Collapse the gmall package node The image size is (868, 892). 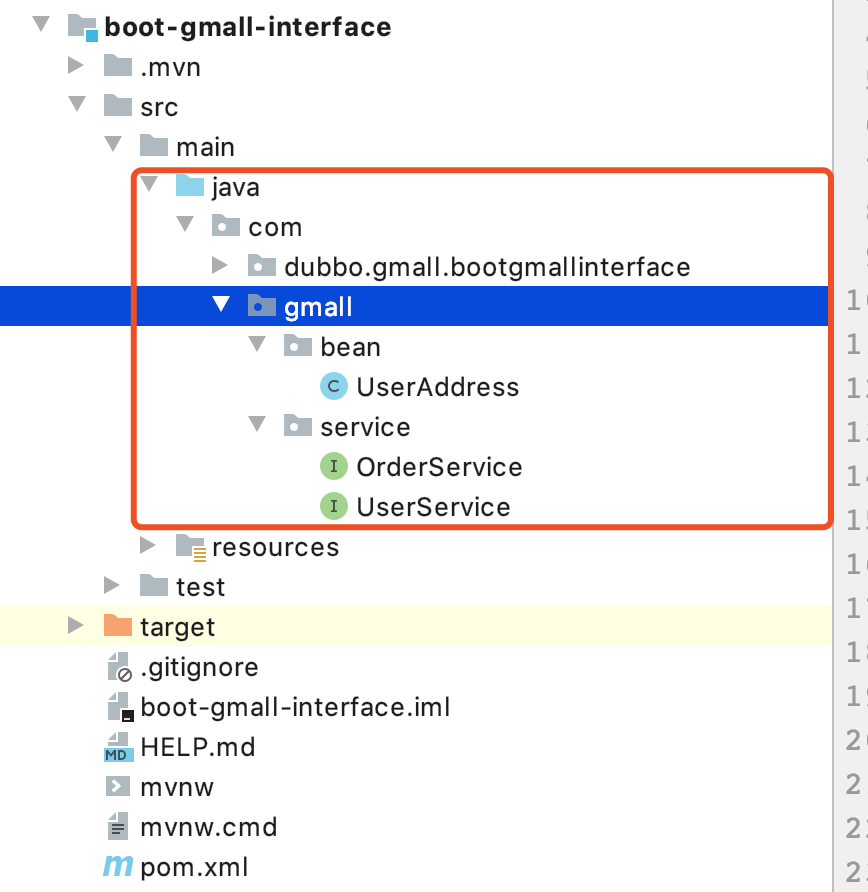coord(221,306)
